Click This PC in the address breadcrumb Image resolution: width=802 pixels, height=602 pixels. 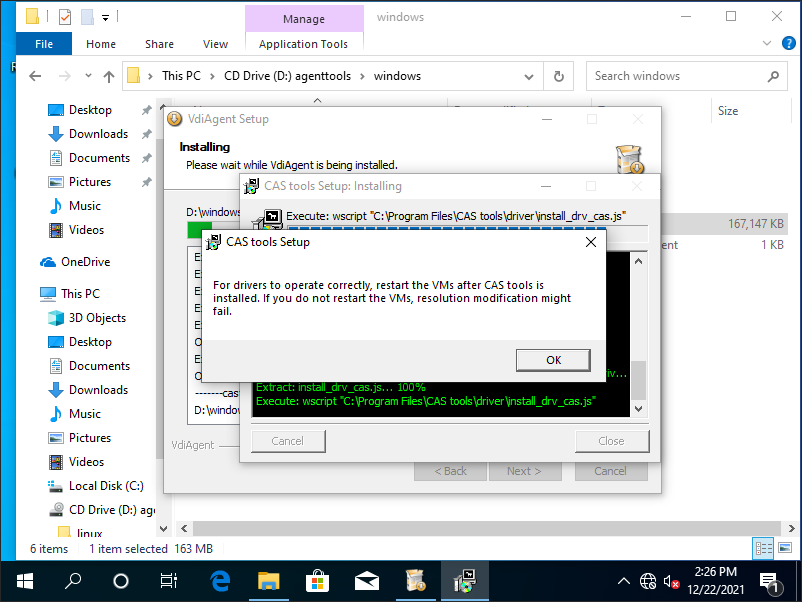[x=181, y=76]
